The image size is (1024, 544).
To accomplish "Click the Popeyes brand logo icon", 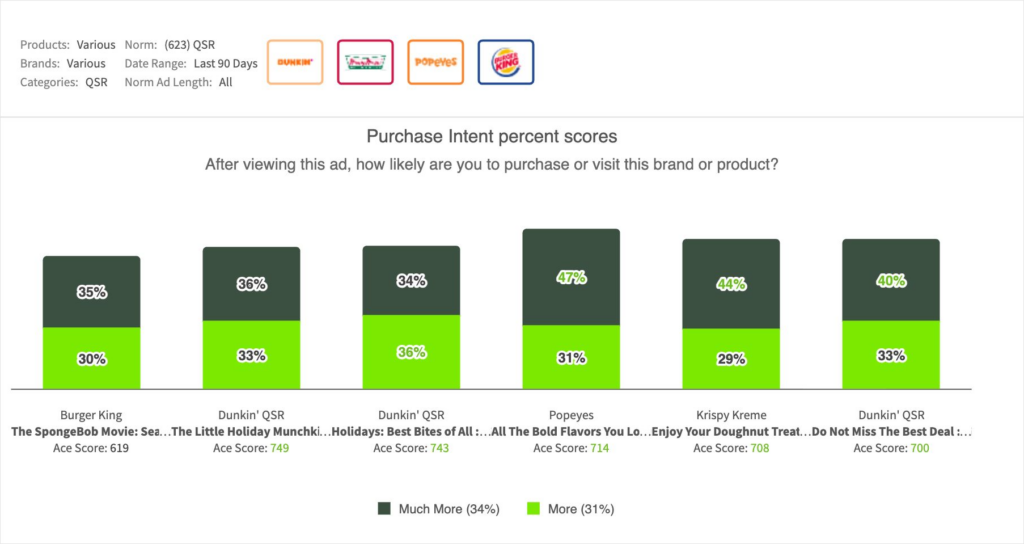I will (x=435, y=62).
